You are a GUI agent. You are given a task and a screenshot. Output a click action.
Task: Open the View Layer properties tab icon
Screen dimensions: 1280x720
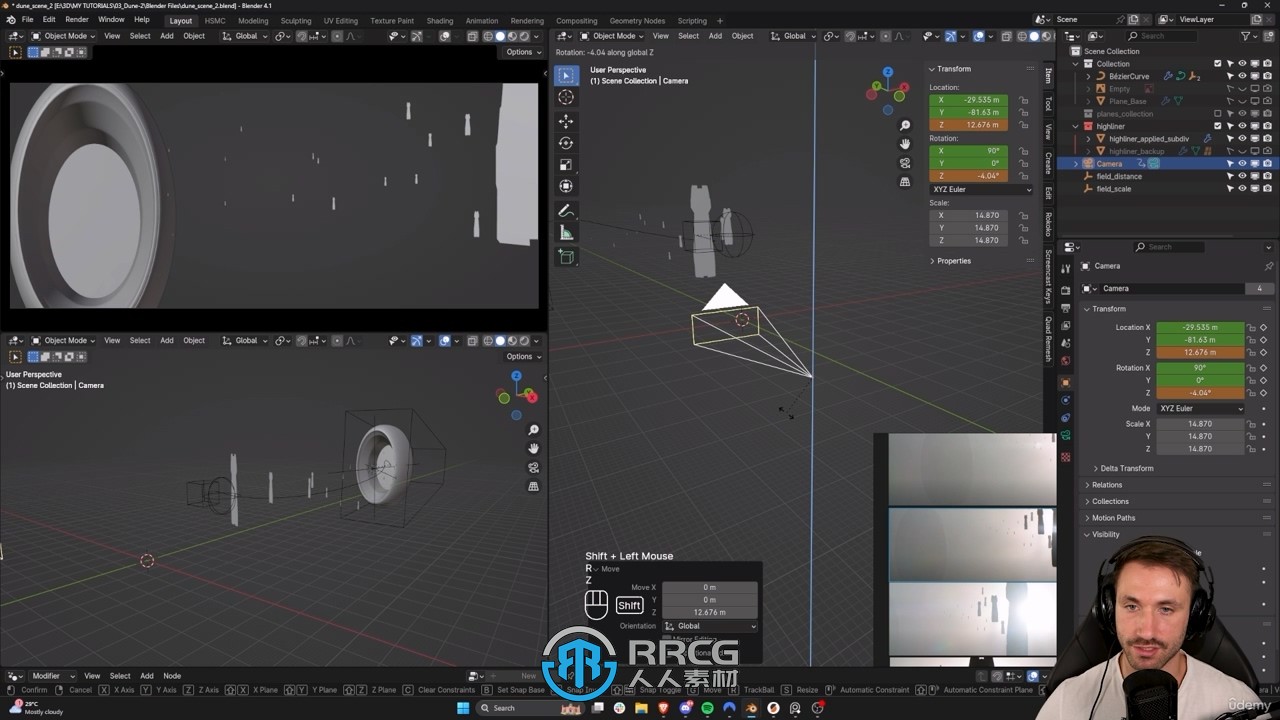coord(1066,326)
